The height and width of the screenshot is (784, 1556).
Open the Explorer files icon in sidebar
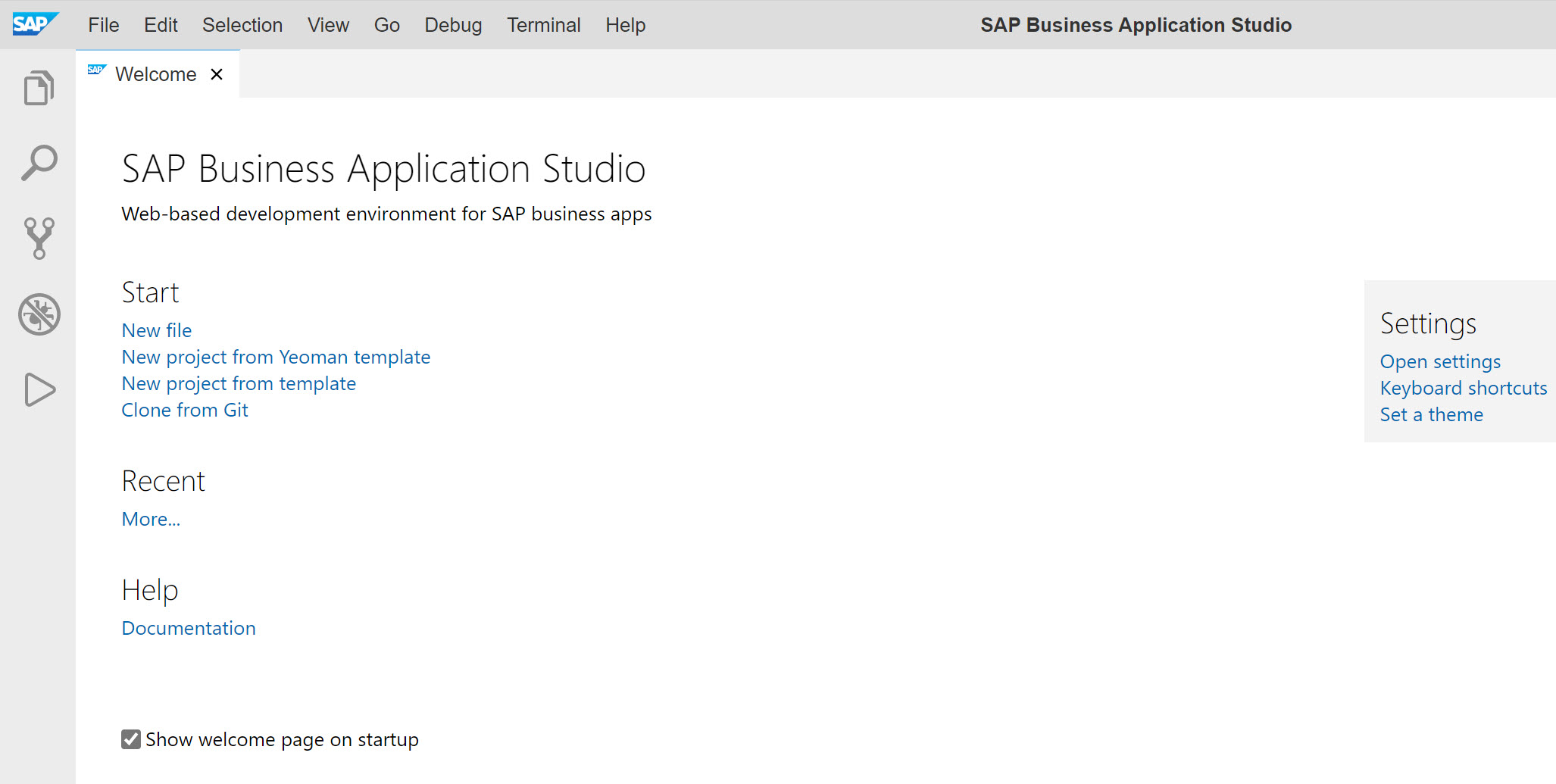[39, 88]
